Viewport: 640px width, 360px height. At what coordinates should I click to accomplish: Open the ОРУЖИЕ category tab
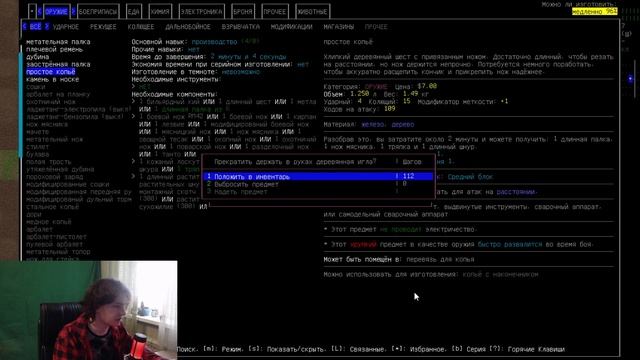(x=56, y=12)
